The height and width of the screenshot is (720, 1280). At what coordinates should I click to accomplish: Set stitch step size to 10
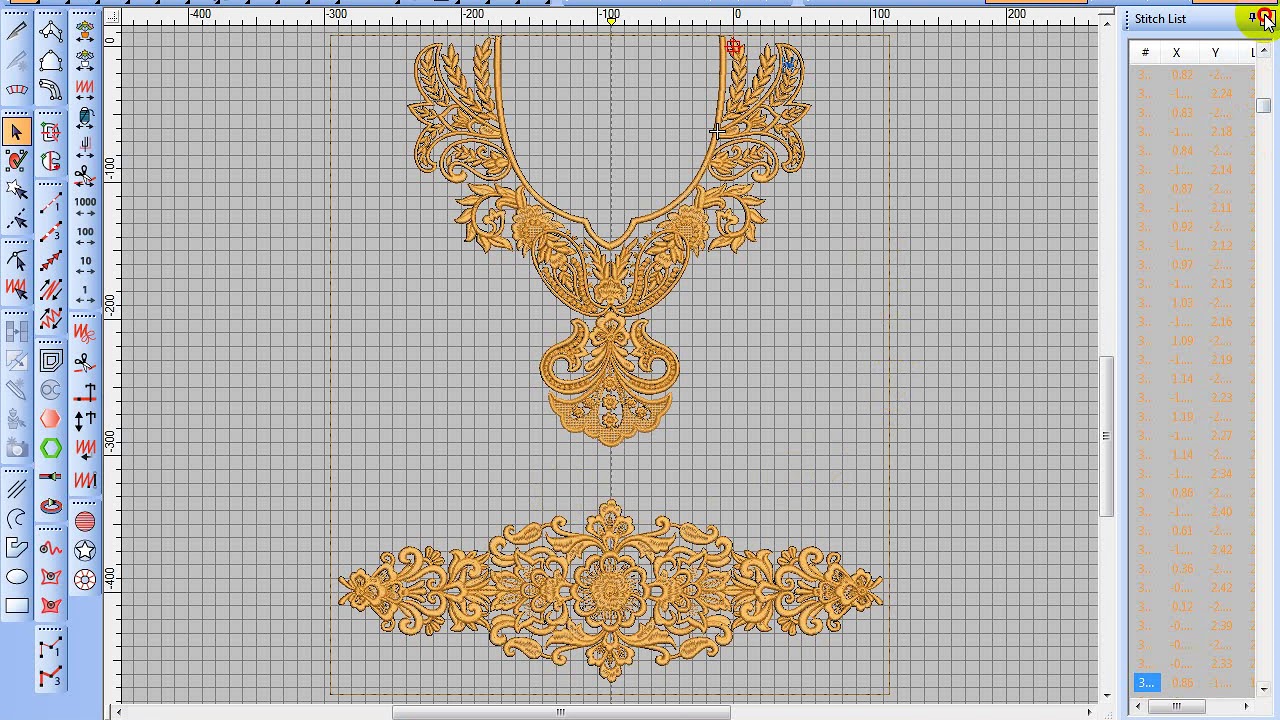point(85,266)
